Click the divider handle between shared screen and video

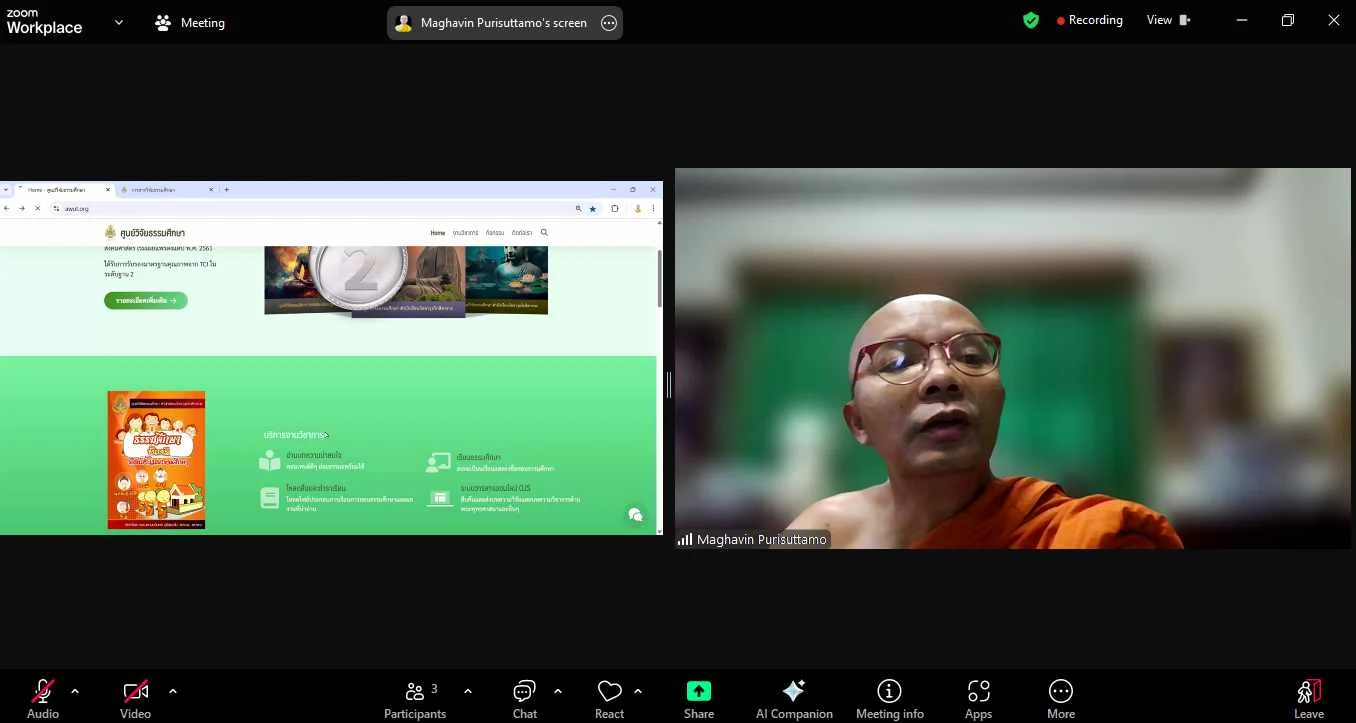coord(668,384)
